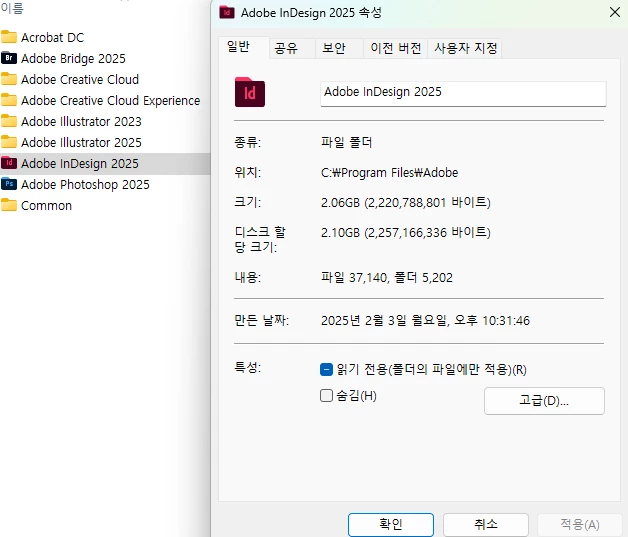Click the Acrobat DC folder icon
This screenshot has height=537, width=628.
coord(9,37)
